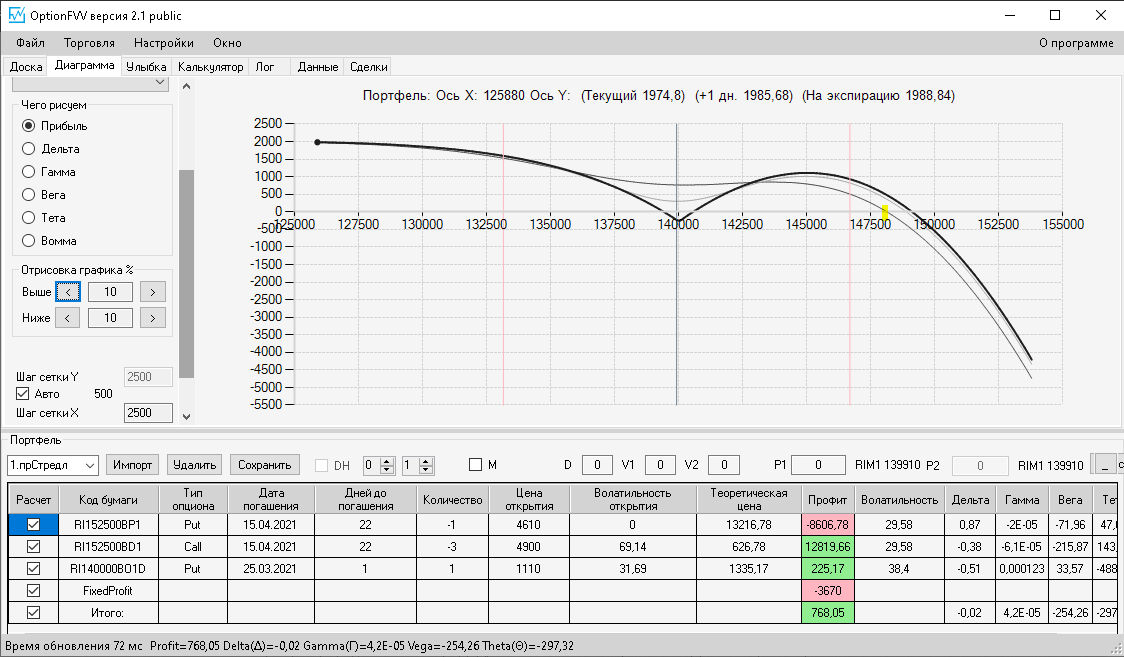This screenshot has width=1124, height=657.
Task: Switch to the Улыбка tab
Action: (x=146, y=67)
